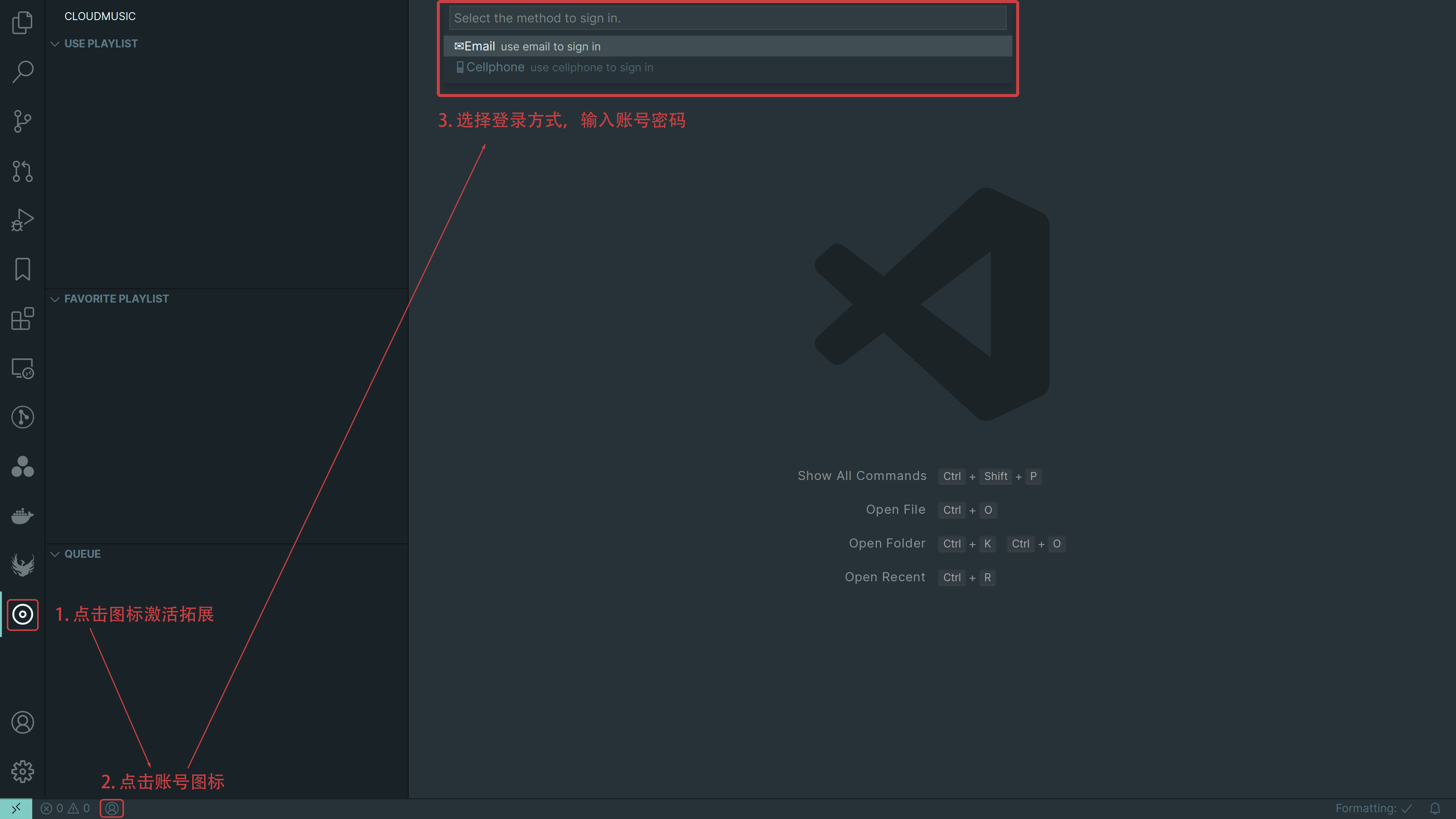Open the Docker whale view
The width and height of the screenshot is (1456, 819).
tap(23, 516)
